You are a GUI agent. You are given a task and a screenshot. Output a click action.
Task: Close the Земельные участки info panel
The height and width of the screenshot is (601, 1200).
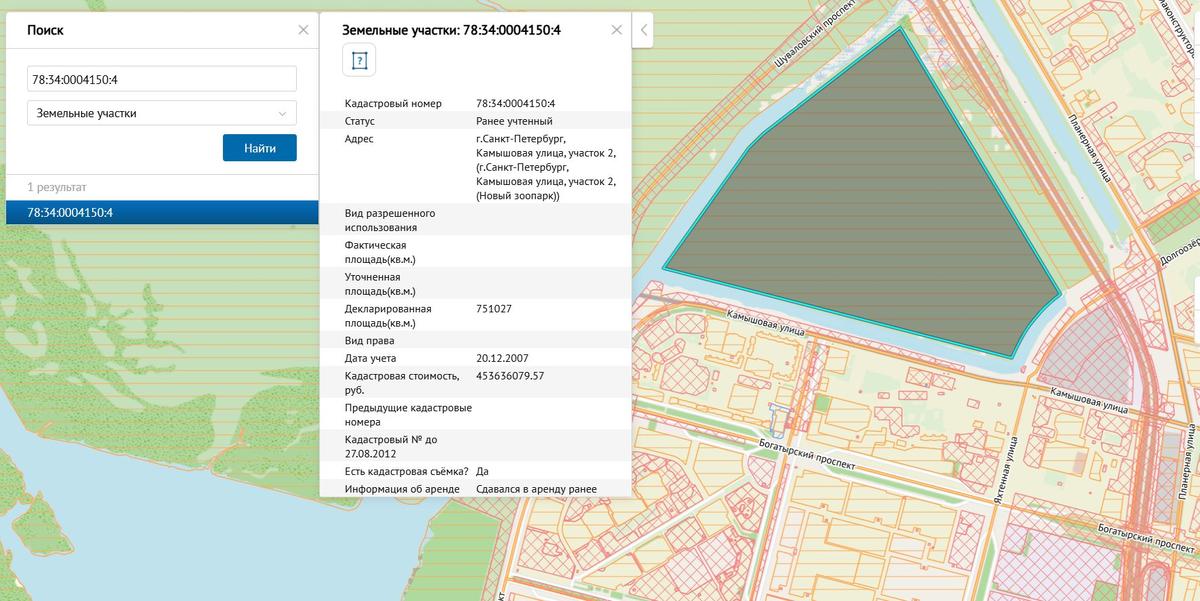617,30
